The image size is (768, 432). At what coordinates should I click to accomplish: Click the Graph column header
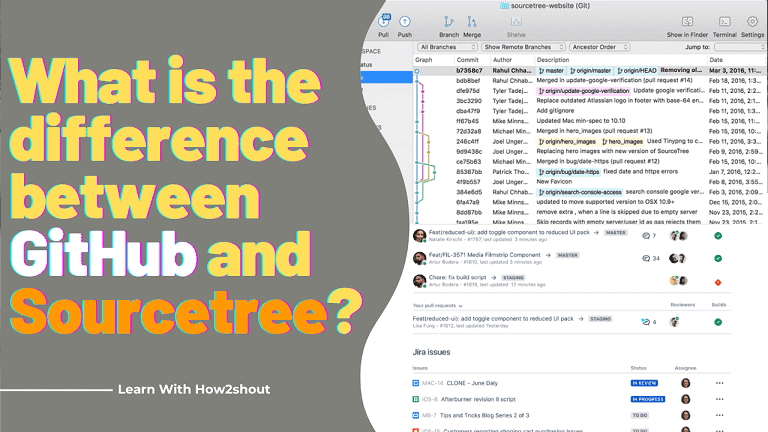[x=424, y=60]
